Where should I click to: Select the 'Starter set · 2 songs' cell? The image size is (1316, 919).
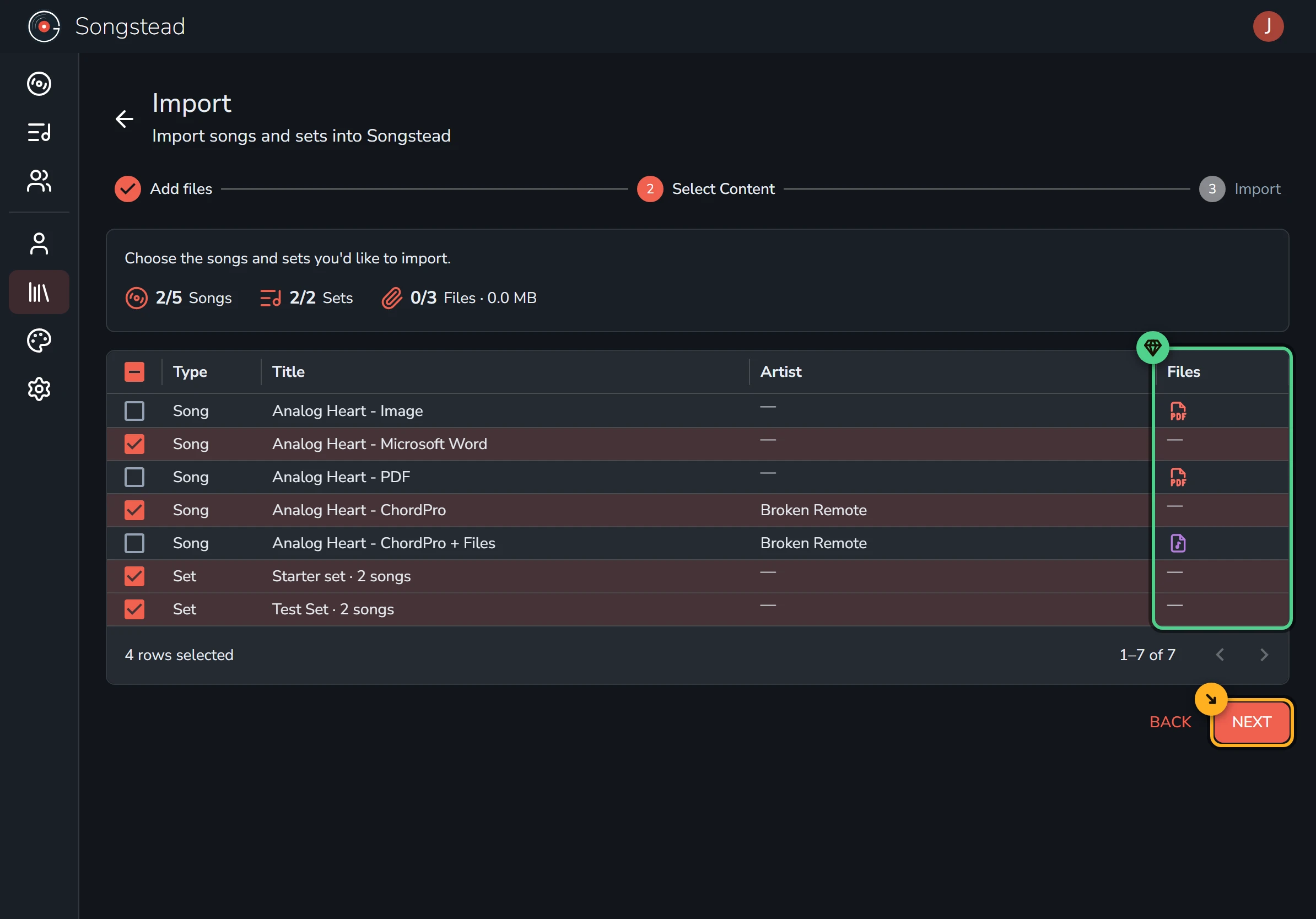[341, 576]
